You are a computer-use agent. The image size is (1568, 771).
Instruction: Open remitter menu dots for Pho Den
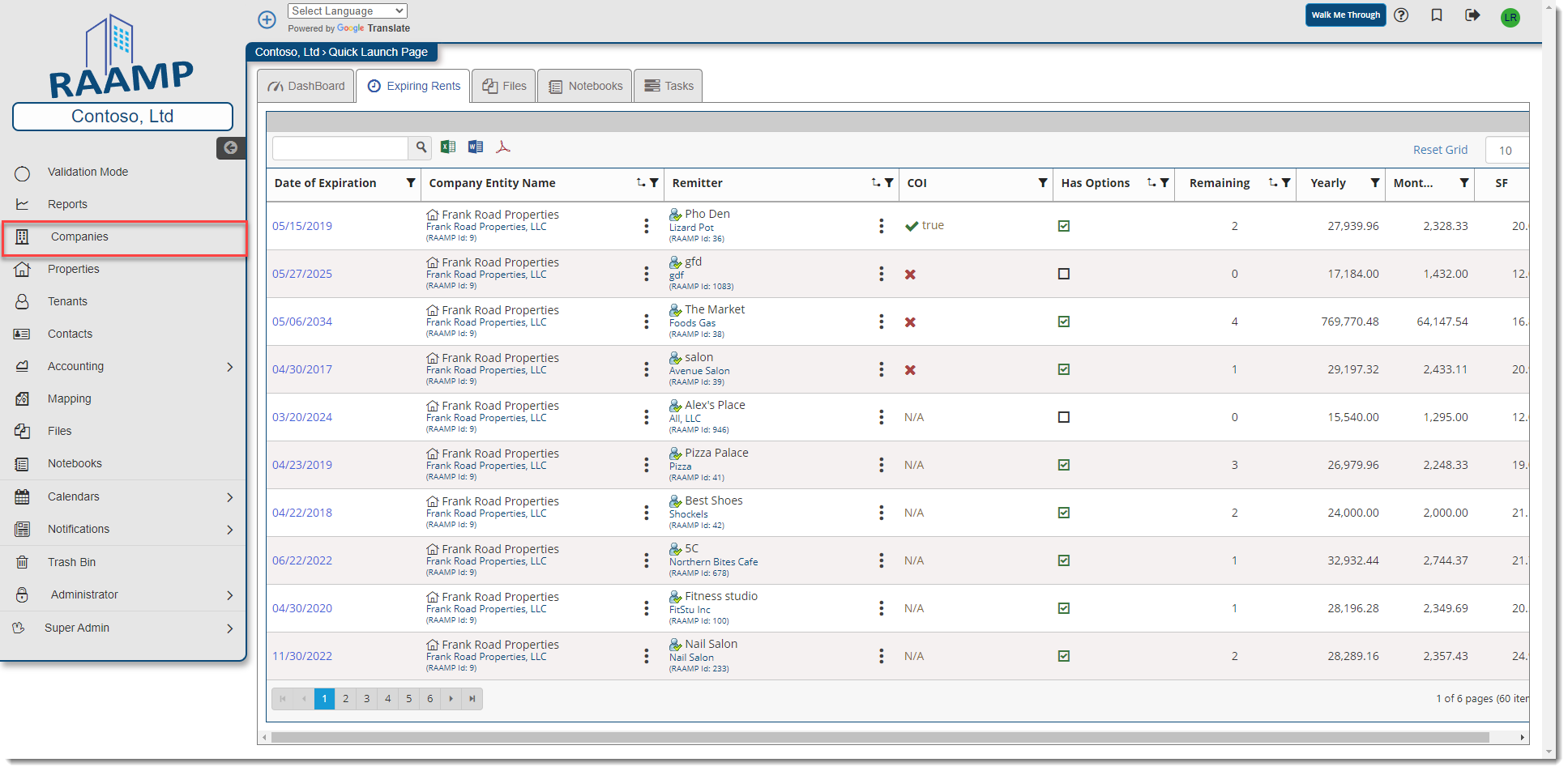(x=881, y=226)
